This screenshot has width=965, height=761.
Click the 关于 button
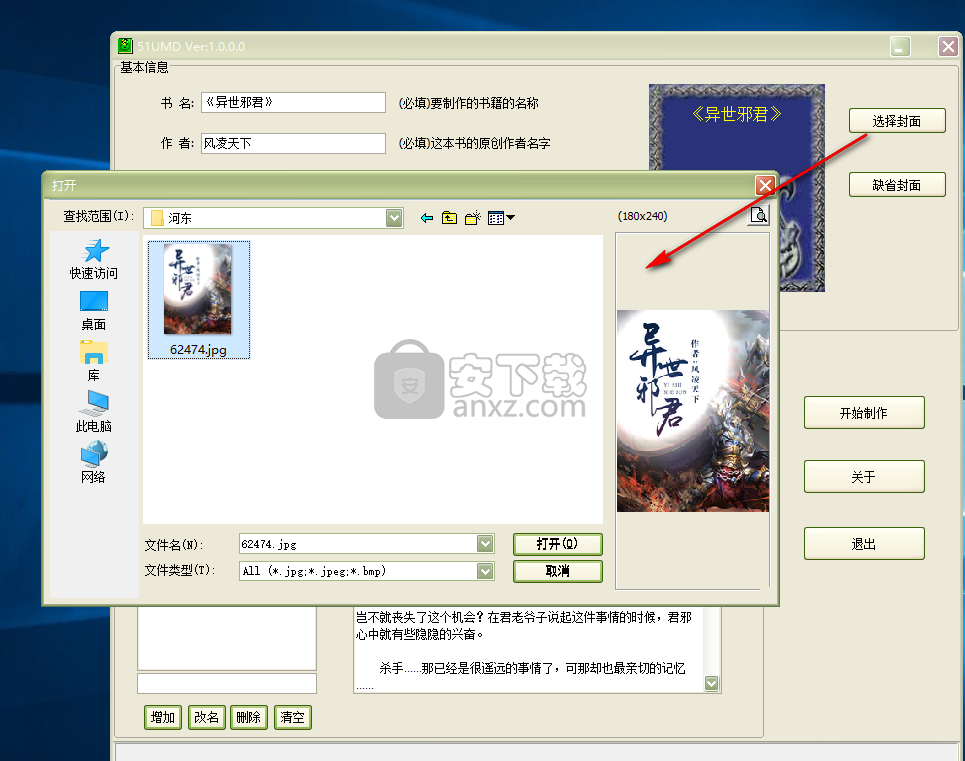863,477
